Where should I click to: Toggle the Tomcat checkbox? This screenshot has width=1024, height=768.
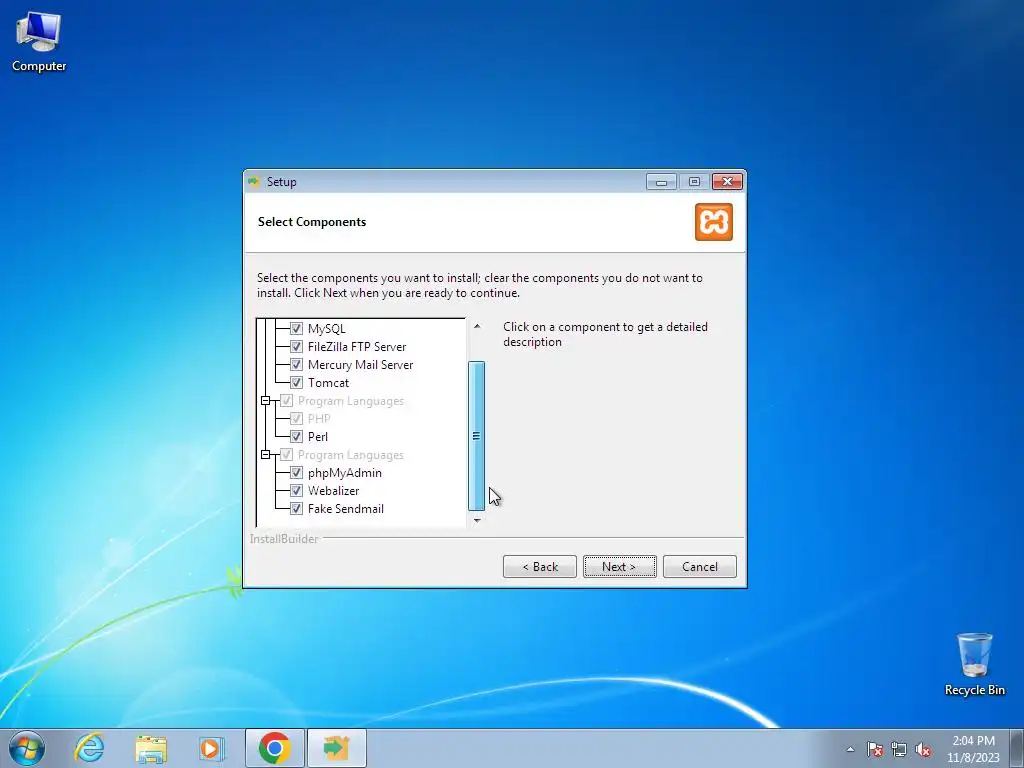point(296,383)
